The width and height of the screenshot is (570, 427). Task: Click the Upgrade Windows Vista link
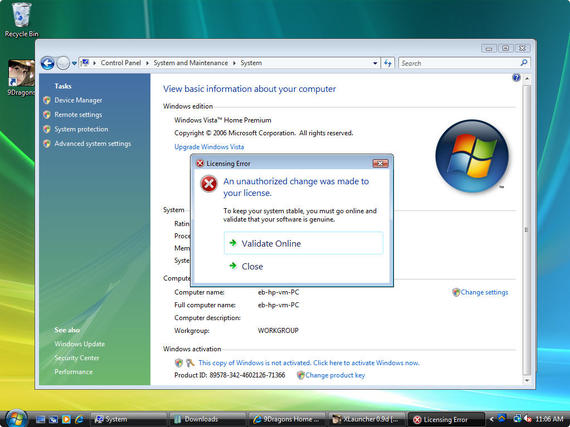point(209,147)
